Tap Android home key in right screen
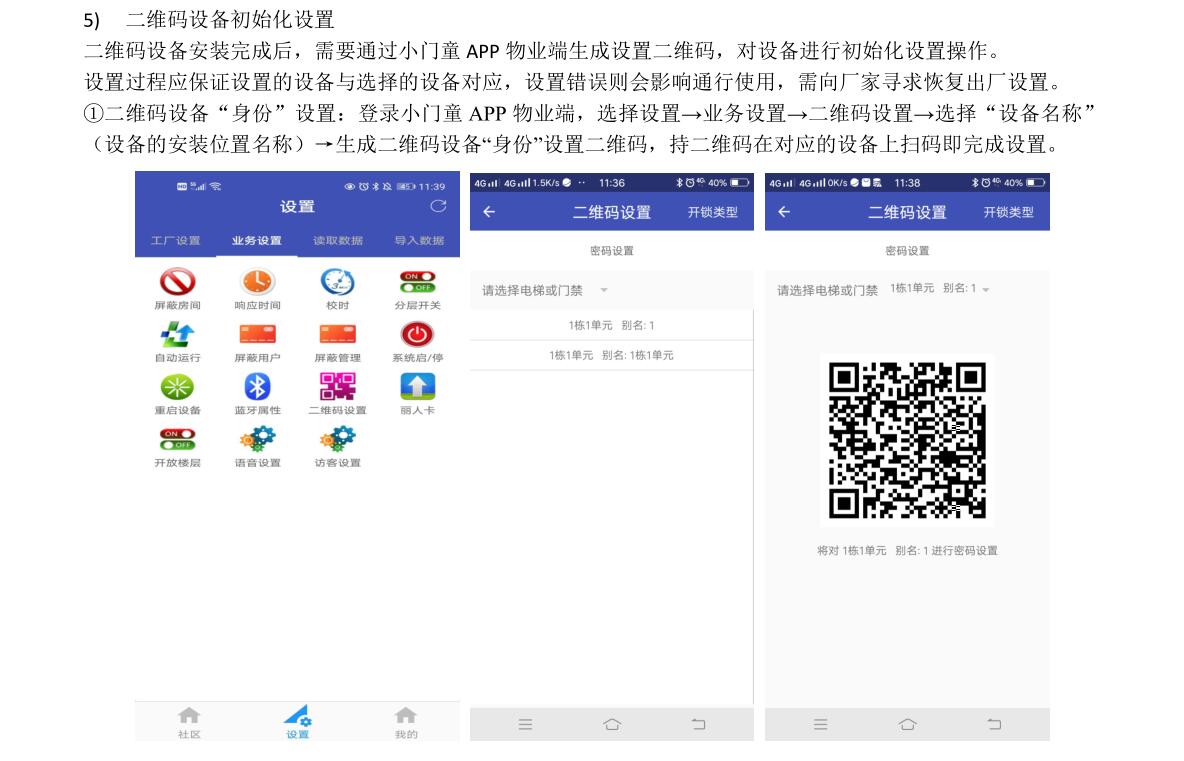Screen dimensions: 1184x761 click(x=908, y=725)
